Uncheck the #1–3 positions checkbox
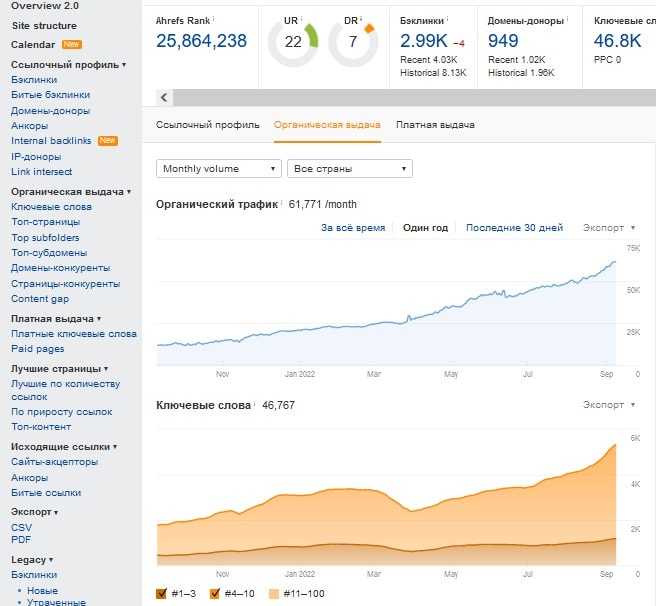 pos(163,593)
